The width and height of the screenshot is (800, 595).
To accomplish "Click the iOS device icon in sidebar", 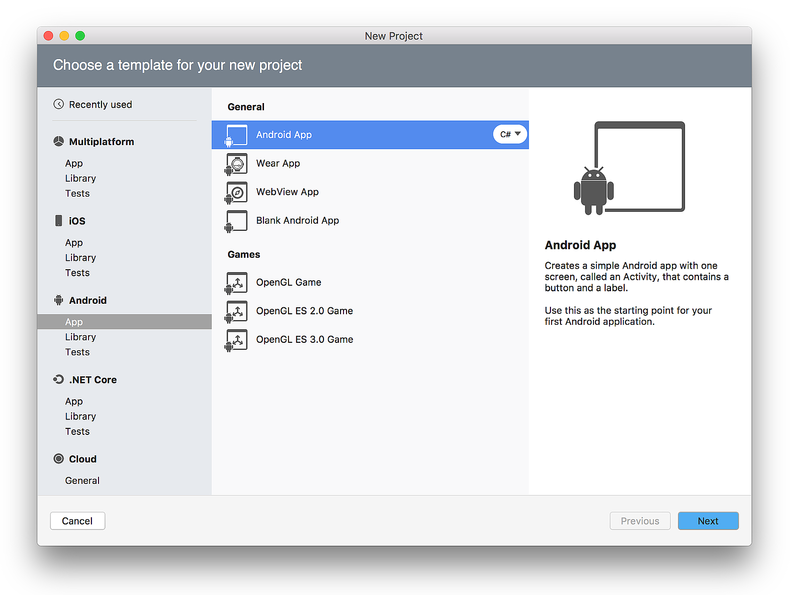I will coord(58,220).
